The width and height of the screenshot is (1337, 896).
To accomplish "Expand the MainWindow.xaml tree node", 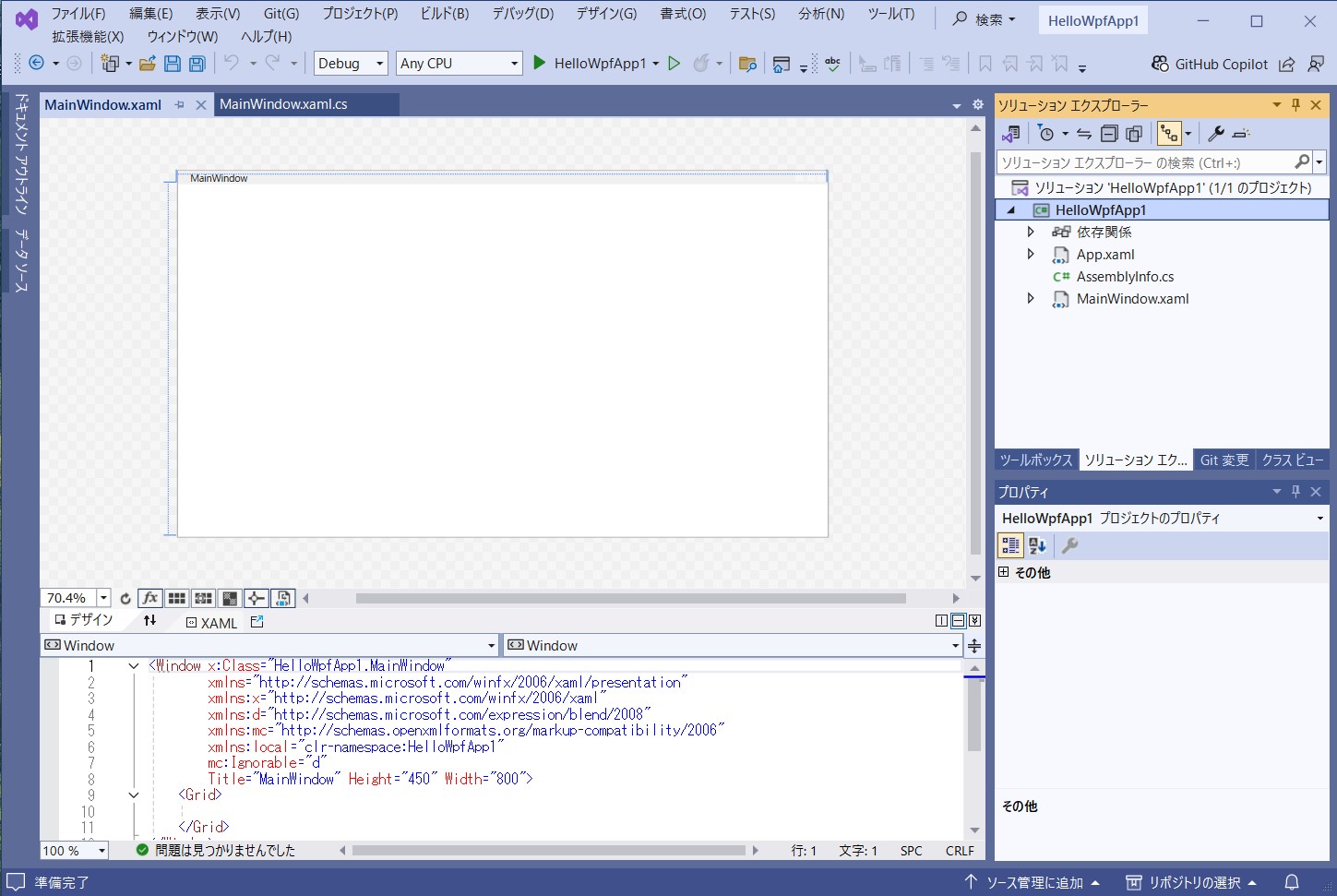I will tap(1031, 298).
